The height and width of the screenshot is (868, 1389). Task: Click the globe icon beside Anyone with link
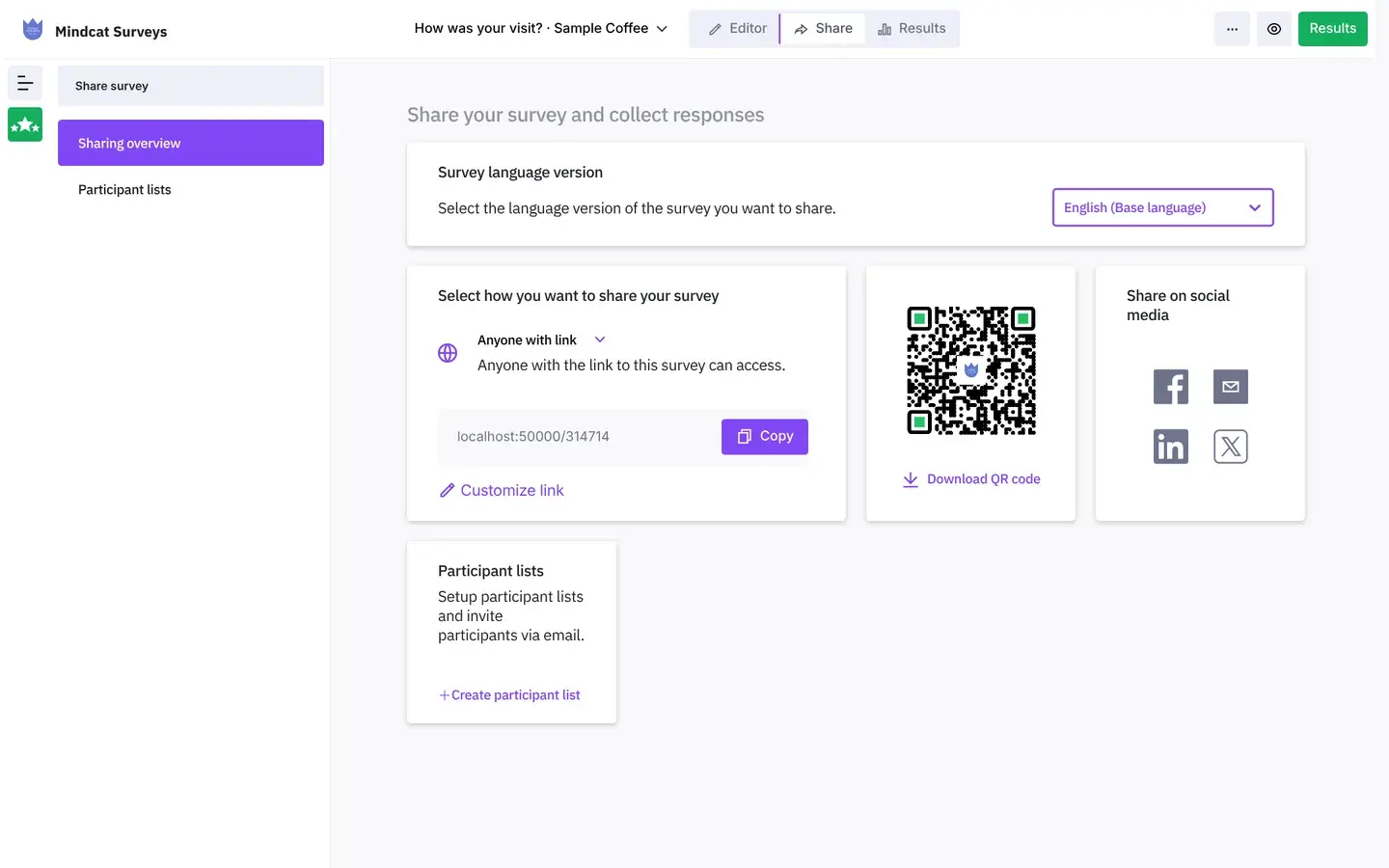point(448,353)
